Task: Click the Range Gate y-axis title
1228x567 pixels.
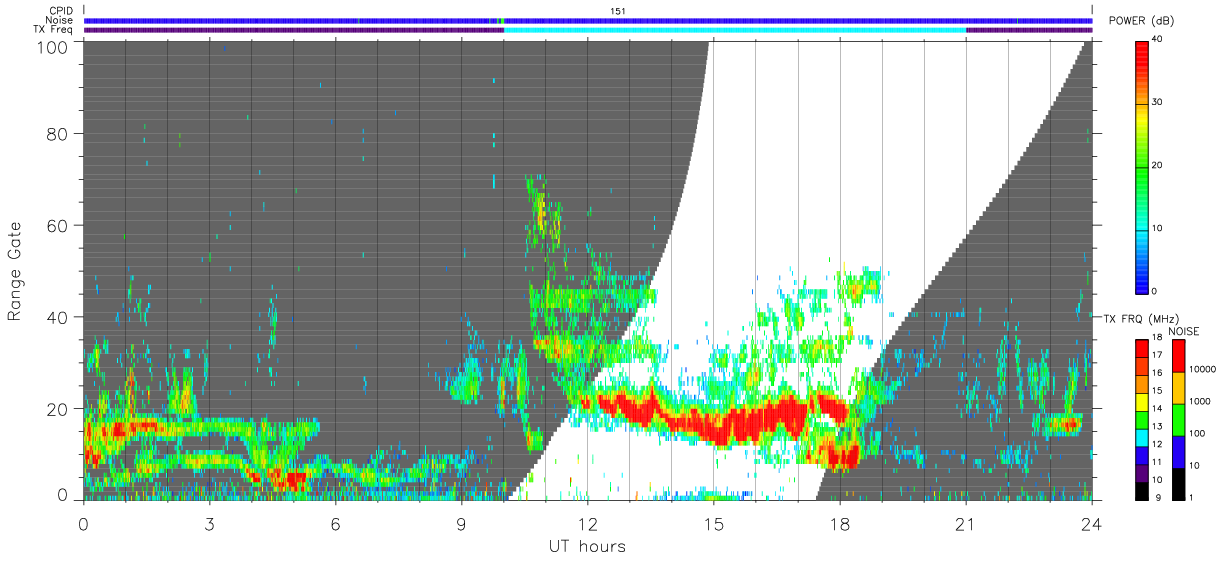Action: tap(16, 270)
